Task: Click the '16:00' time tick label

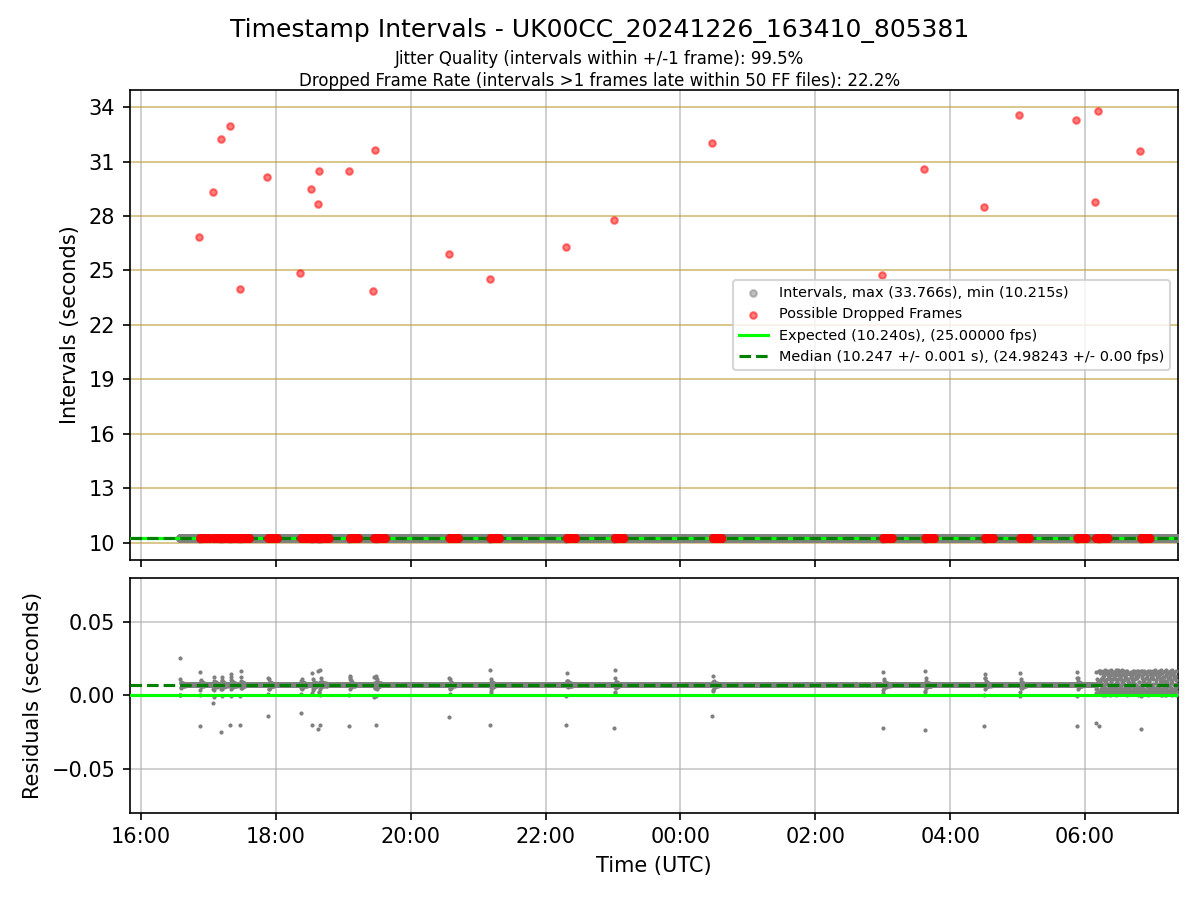Action: click(x=141, y=835)
